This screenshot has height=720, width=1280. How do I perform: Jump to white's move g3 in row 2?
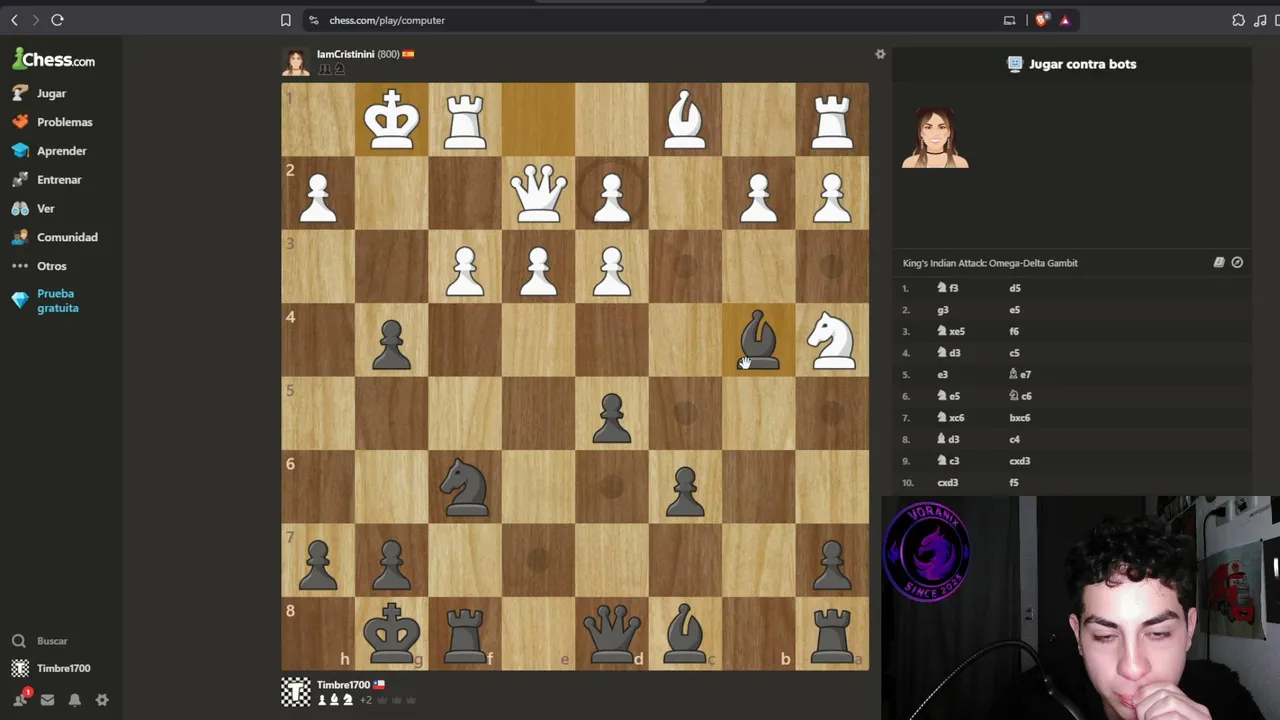tap(942, 310)
